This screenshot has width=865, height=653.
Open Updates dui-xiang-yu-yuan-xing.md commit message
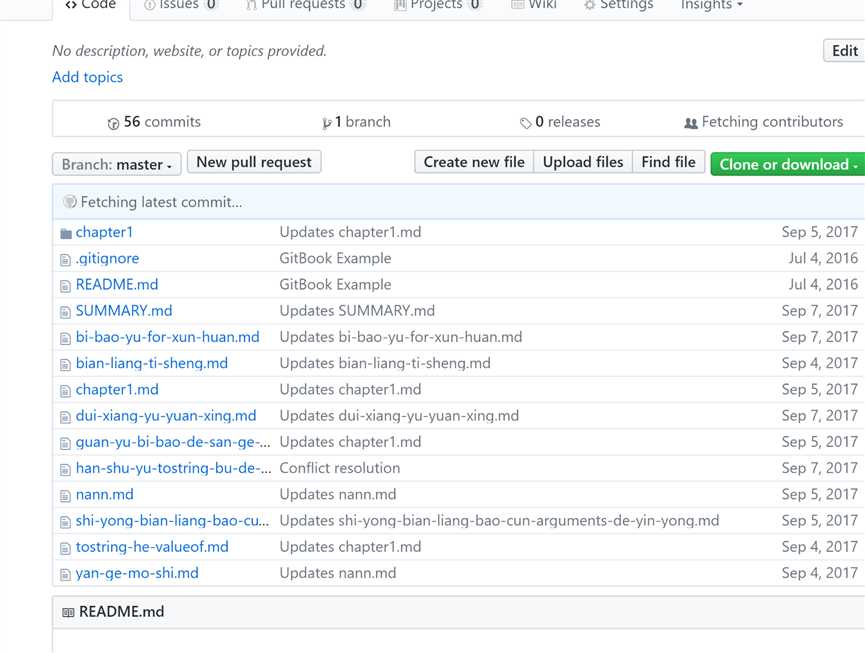coord(399,416)
